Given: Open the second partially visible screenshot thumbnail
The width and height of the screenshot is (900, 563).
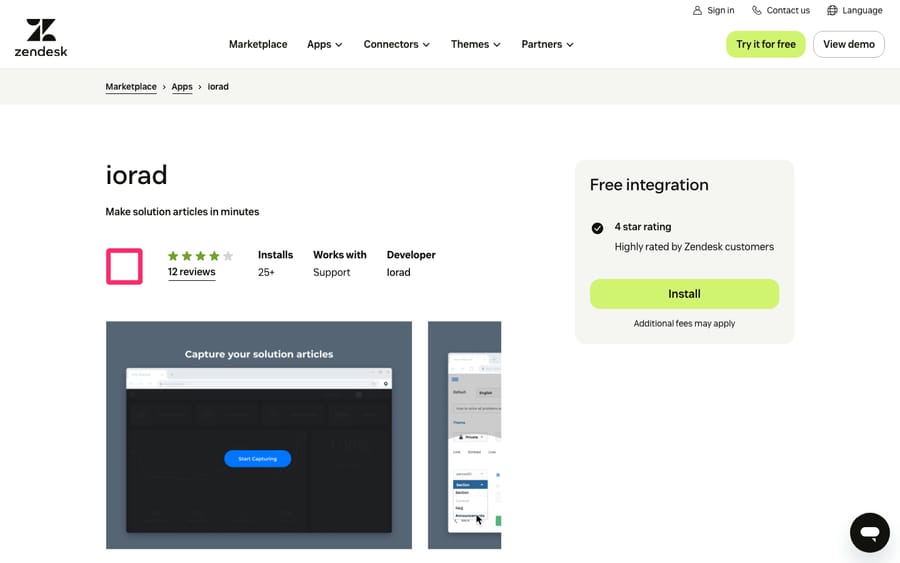Looking at the screenshot, I should (x=464, y=435).
